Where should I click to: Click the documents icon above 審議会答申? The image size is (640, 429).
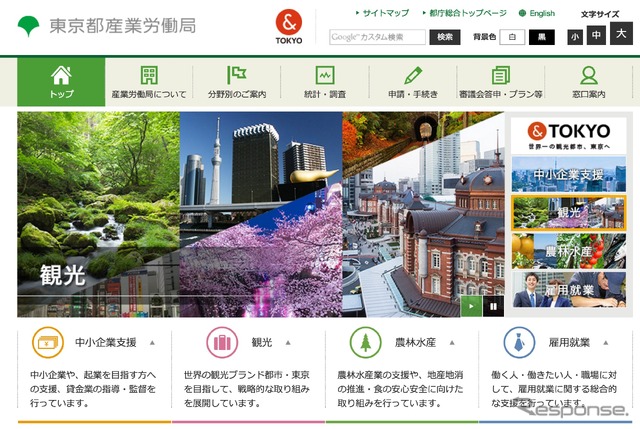pos(501,76)
